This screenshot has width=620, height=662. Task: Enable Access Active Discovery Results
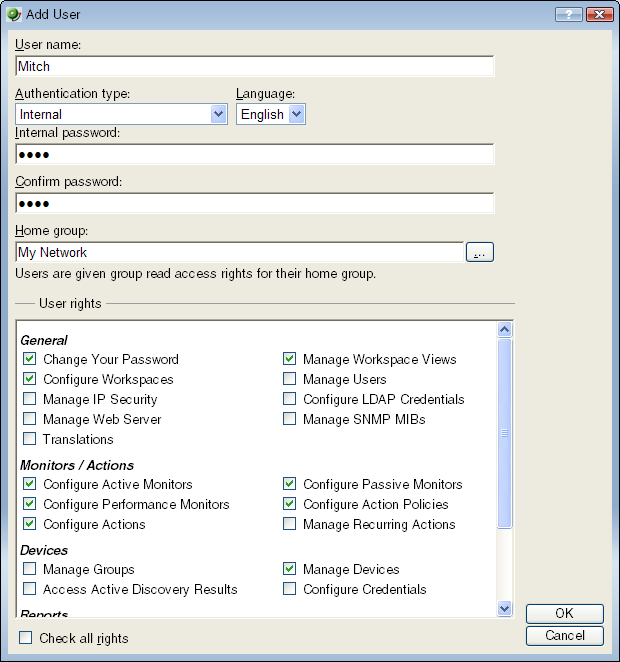tap(30, 589)
